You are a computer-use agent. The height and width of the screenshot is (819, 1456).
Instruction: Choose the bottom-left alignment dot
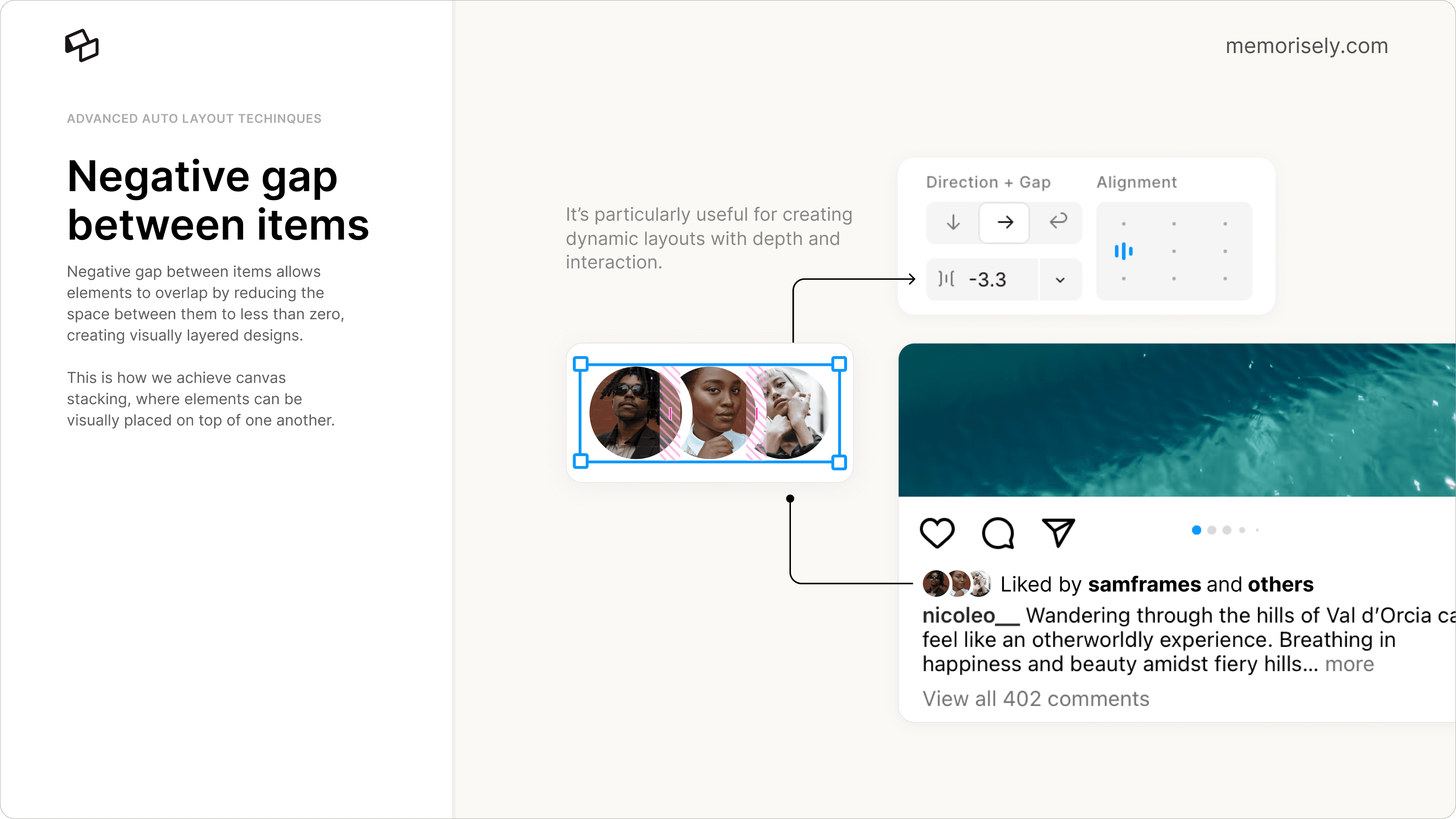pos(1124,279)
